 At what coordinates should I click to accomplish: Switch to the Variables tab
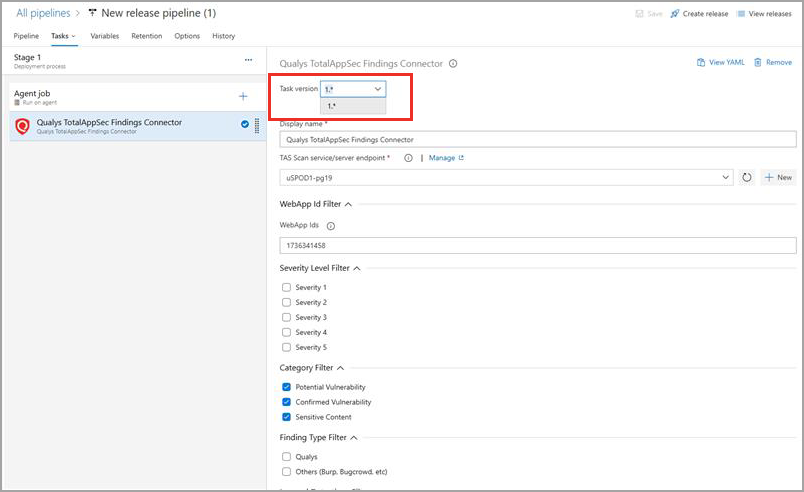click(x=104, y=36)
